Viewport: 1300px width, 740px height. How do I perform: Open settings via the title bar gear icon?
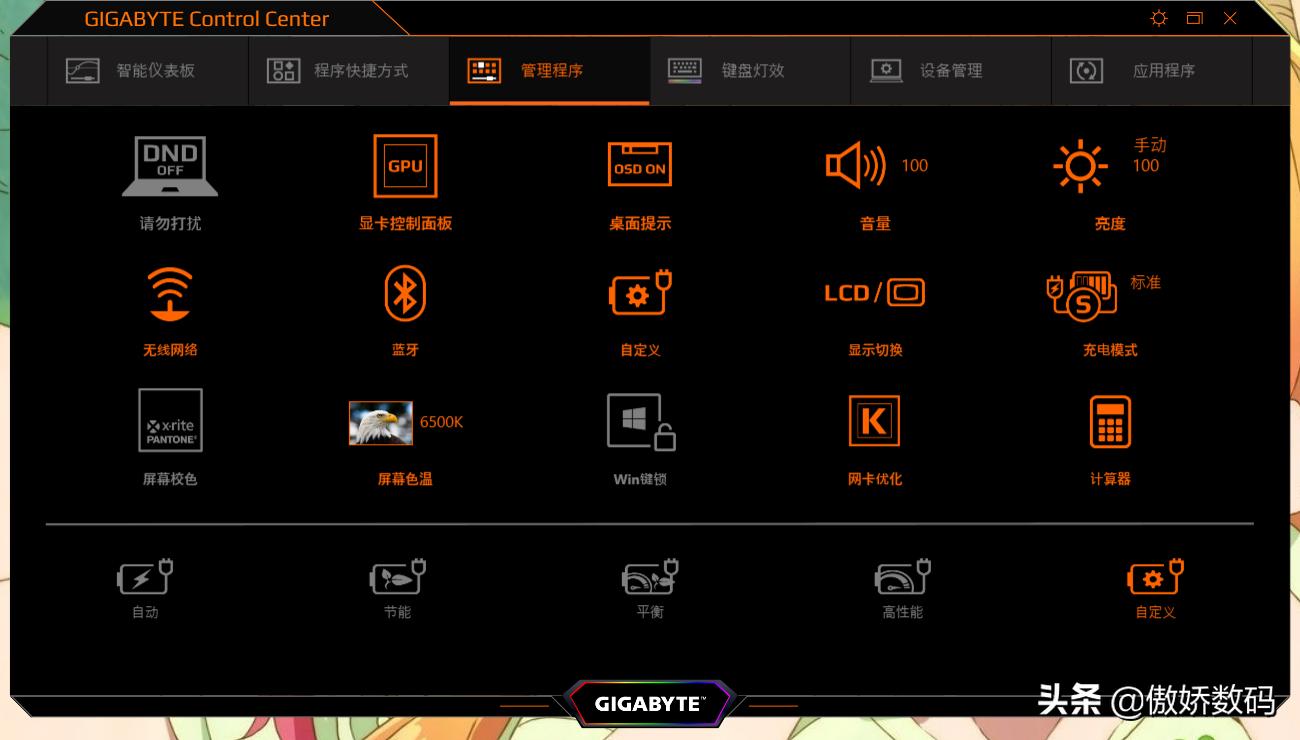[x=1159, y=18]
